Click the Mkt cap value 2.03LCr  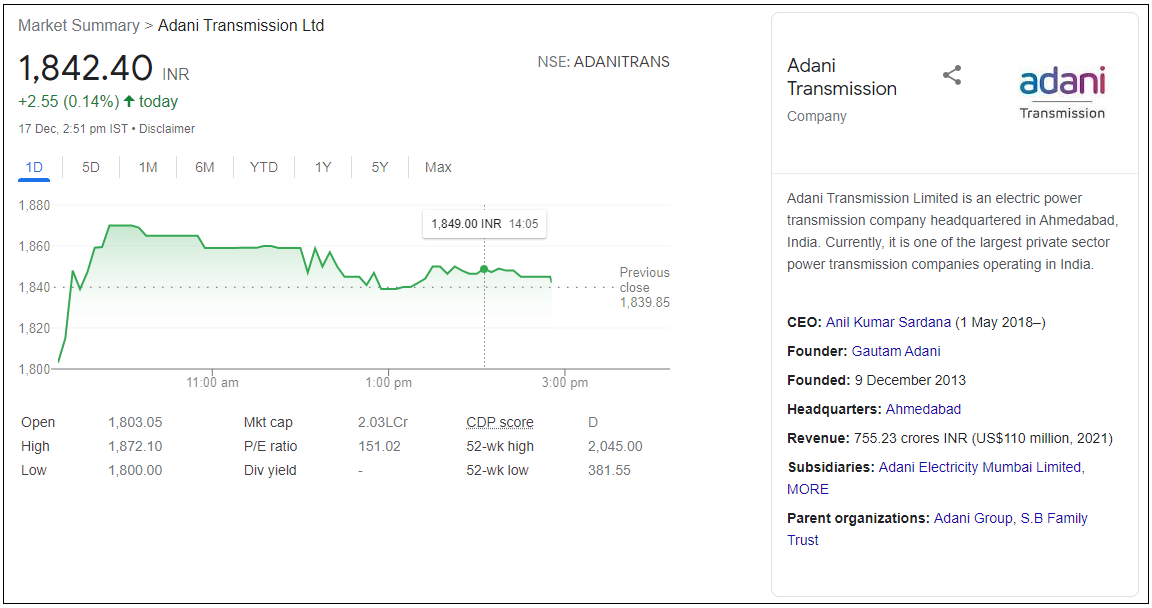(383, 422)
